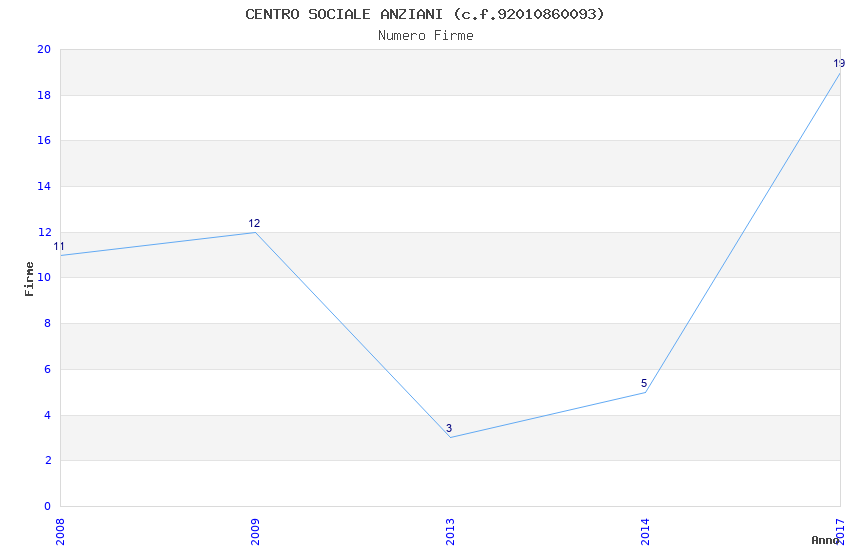
Task: Click the y-axis value 2
Action: (48, 461)
